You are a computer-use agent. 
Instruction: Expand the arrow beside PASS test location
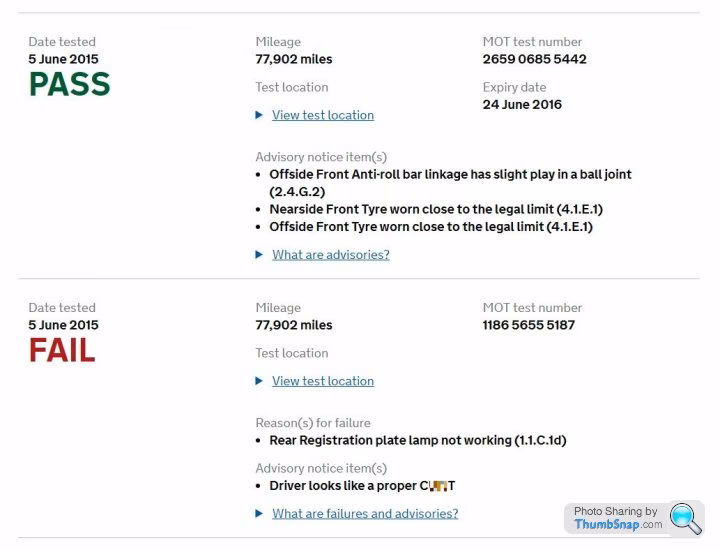point(260,115)
